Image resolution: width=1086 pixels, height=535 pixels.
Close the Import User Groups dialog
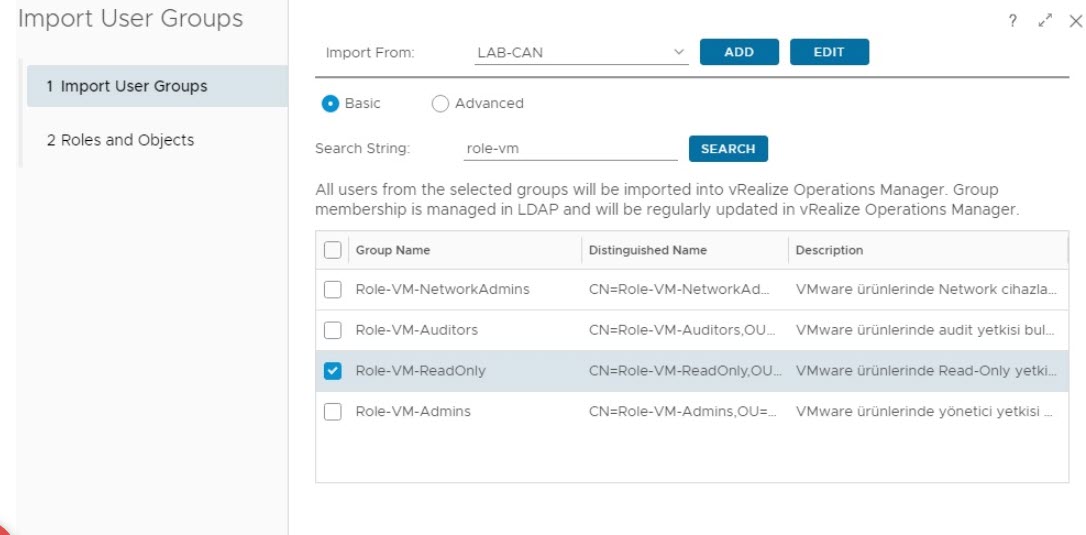[x=1075, y=21]
